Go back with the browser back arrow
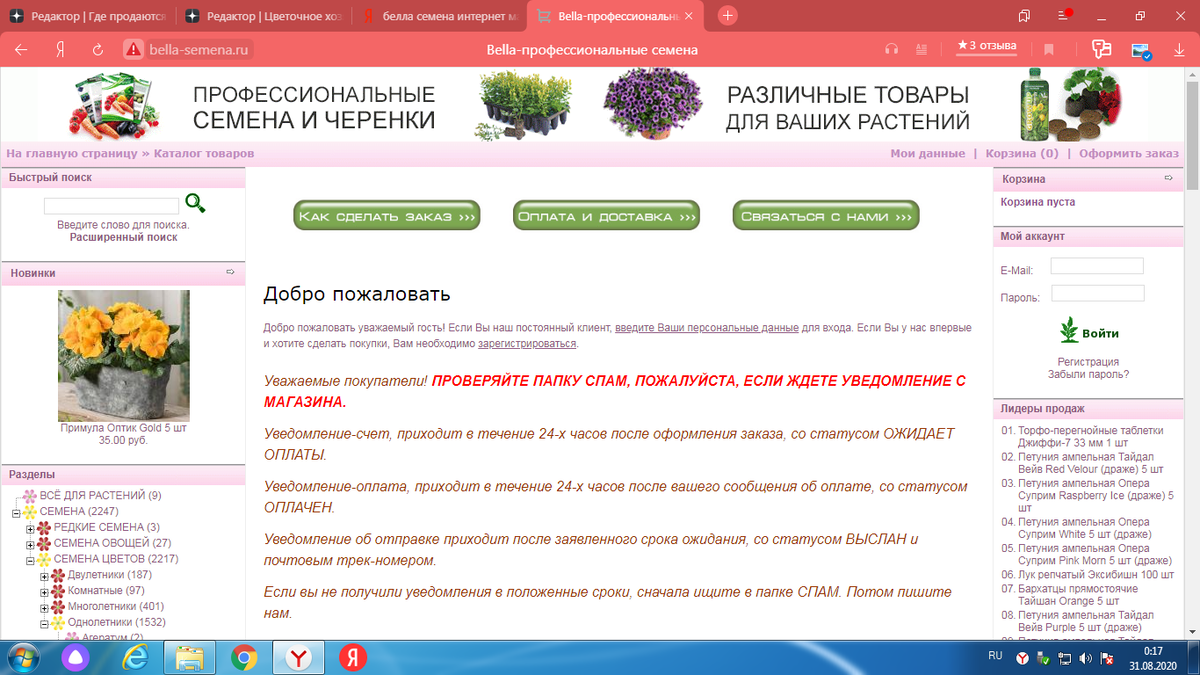Image resolution: width=1200 pixels, height=675 pixels. [x=21, y=49]
